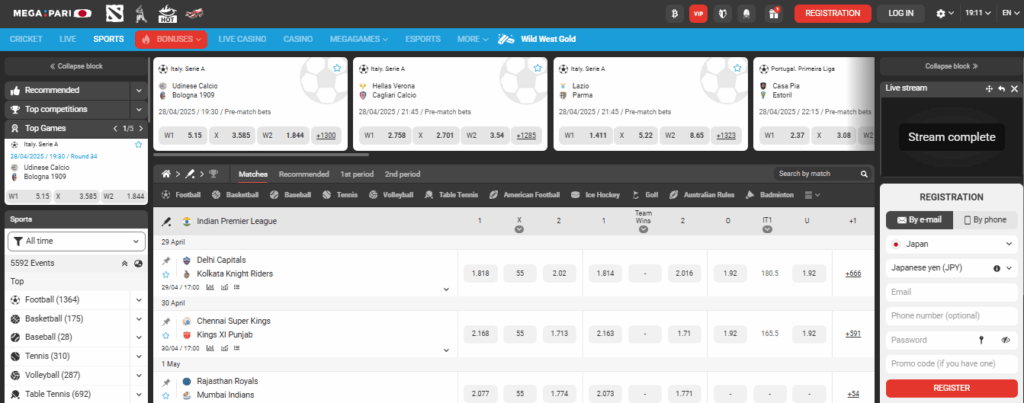Select By phone registration tab
The width and height of the screenshot is (1024, 403).
point(985,220)
